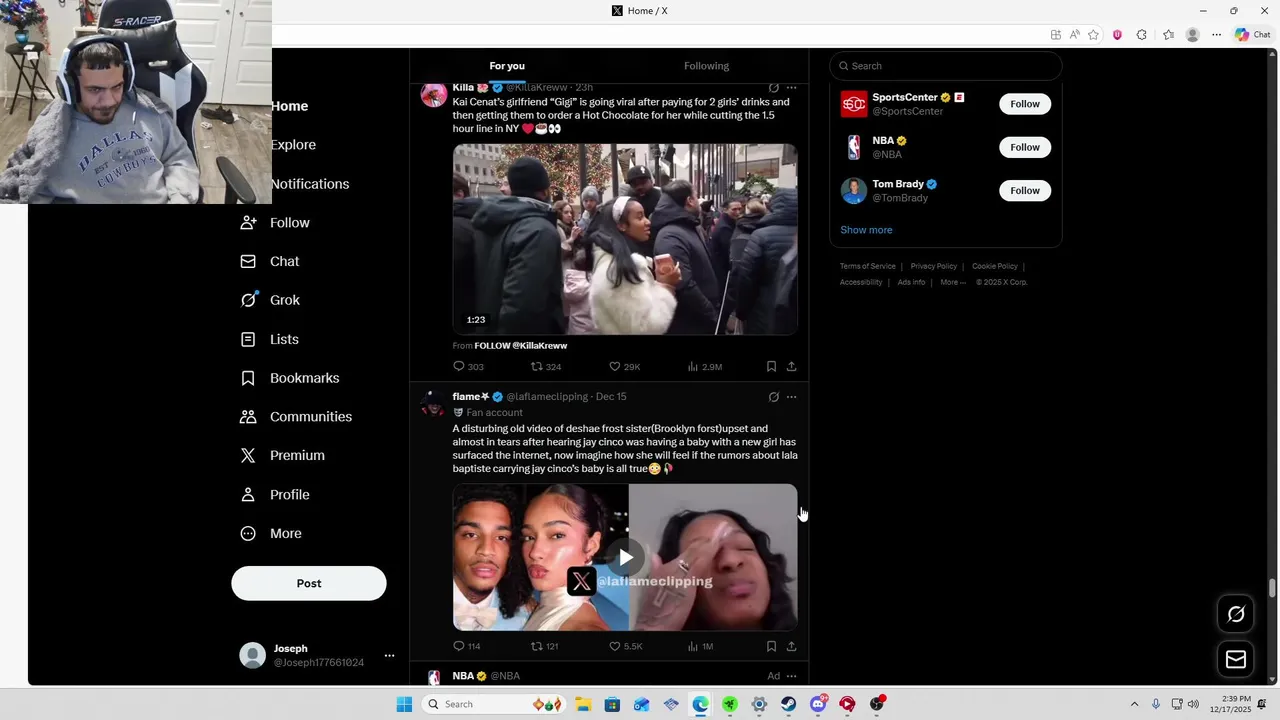
Task: Open Killa's 1:23 video thumbnail
Action: (625, 239)
